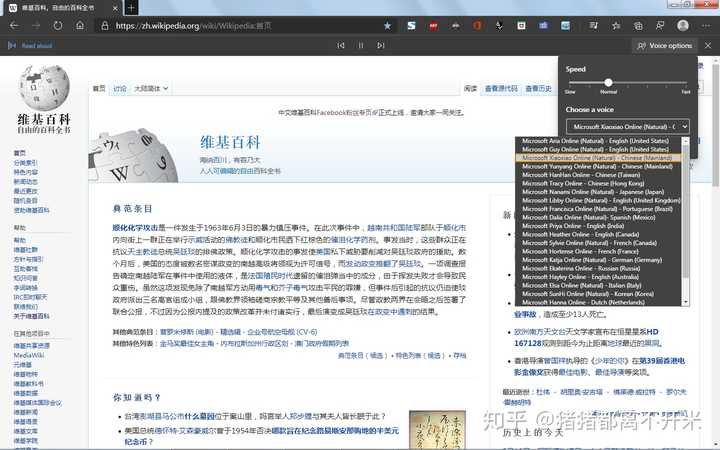Image resolution: width=720 pixels, height=450 pixels.
Task: Pick Microsoft Sylvie Online French Canada voice
Action: tap(598, 243)
